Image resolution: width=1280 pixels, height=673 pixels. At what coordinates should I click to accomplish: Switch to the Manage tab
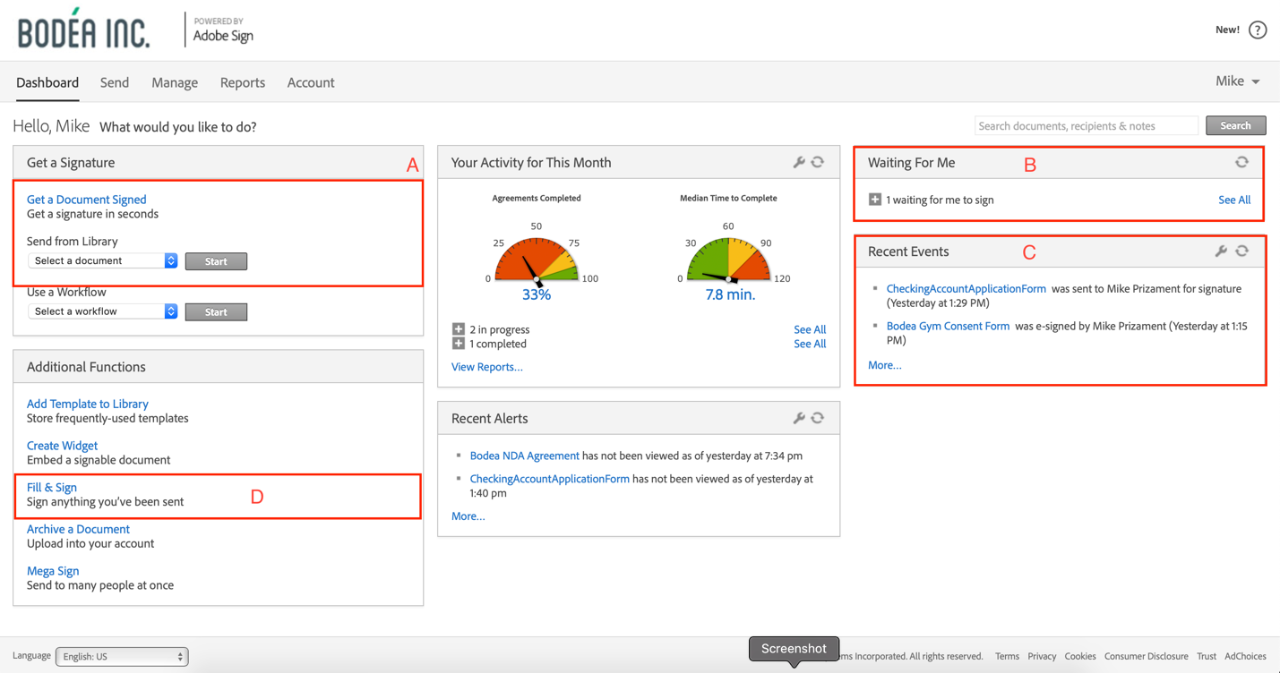(175, 83)
